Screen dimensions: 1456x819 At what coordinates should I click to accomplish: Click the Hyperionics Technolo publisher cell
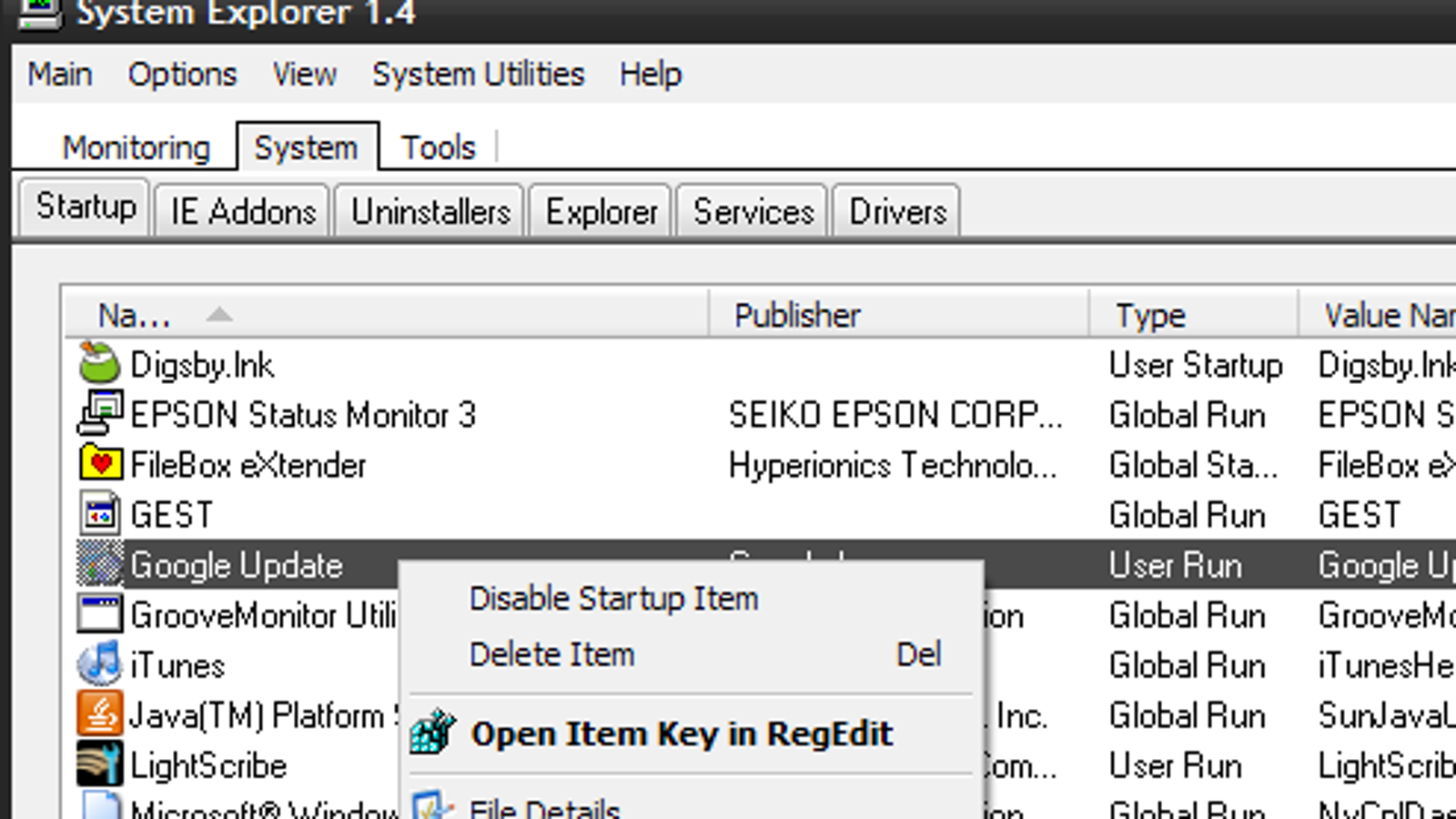click(x=893, y=465)
